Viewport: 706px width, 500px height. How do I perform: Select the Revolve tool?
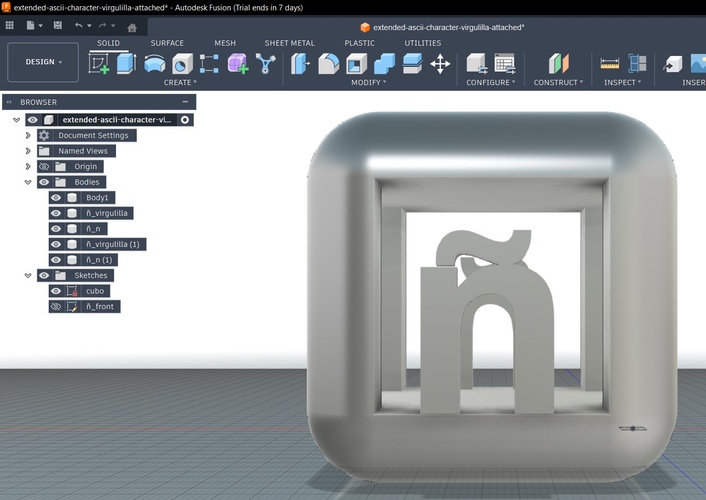154,64
